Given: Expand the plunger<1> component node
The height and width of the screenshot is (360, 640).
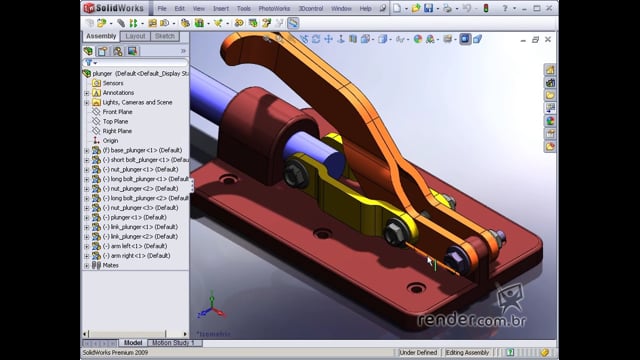Looking at the screenshot, I should [x=87, y=218].
